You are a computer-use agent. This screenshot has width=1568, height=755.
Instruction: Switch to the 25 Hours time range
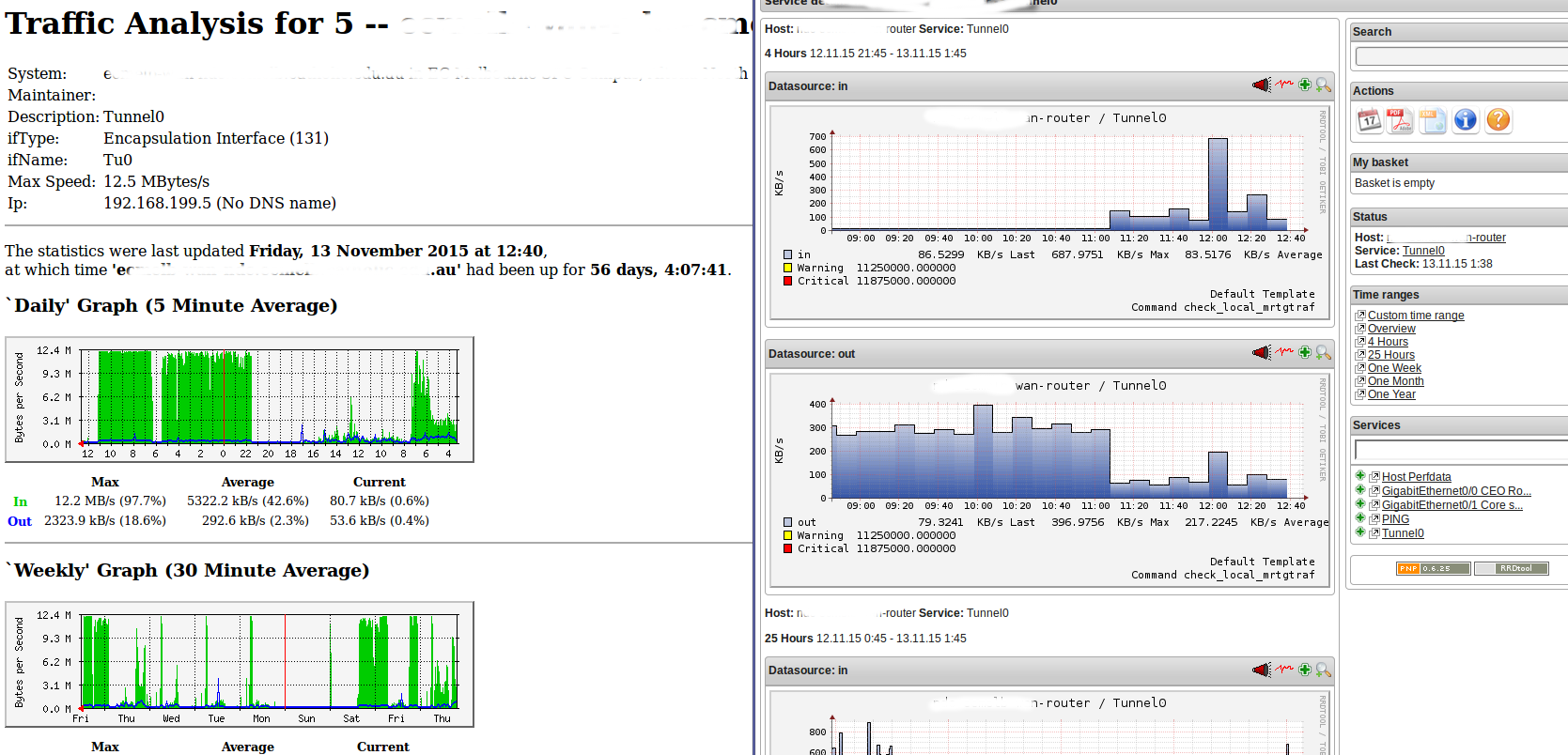coord(1390,355)
